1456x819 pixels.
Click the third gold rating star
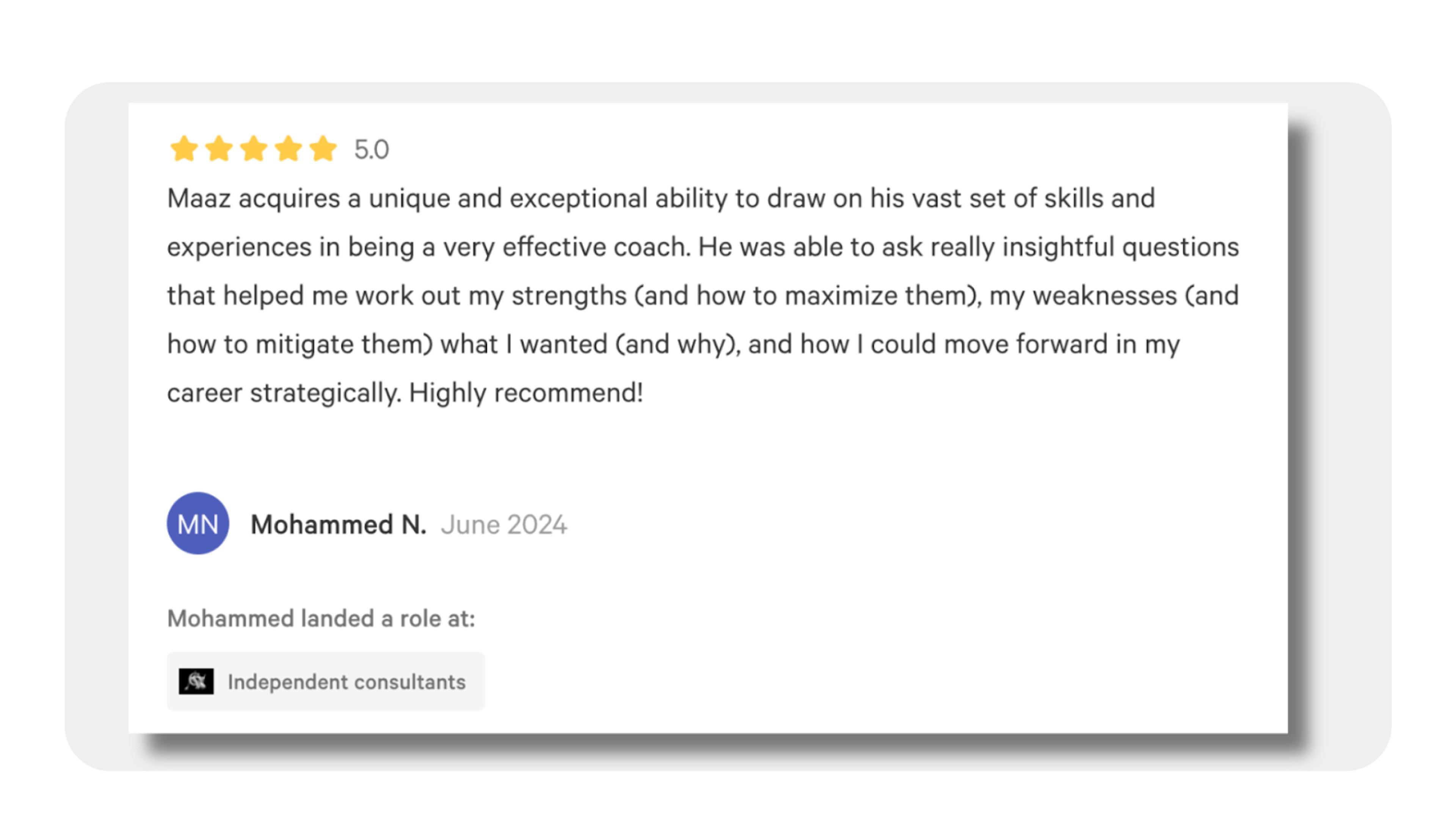[254, 149]
